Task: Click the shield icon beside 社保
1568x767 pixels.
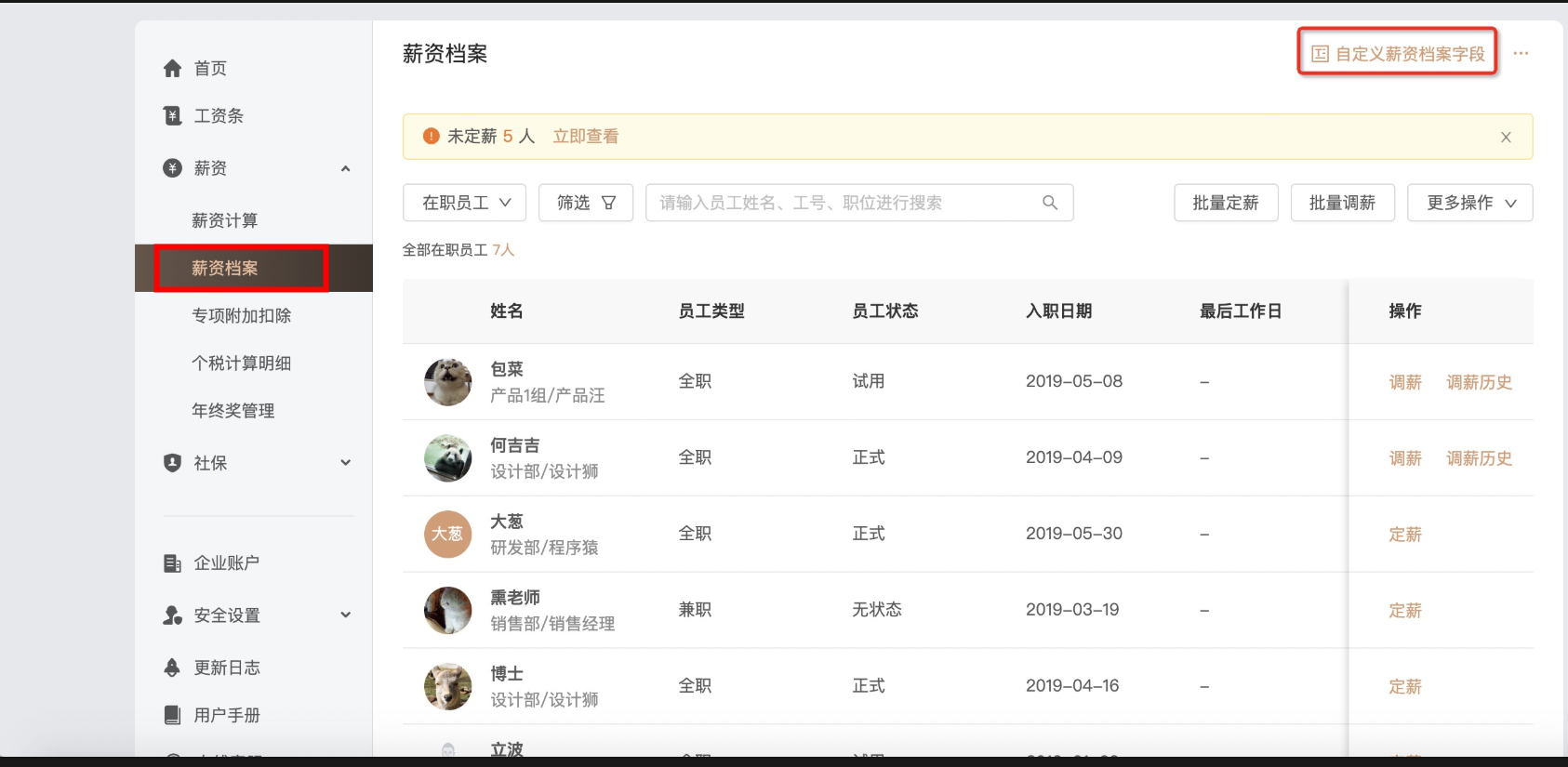Action: (x=172, y=463)
